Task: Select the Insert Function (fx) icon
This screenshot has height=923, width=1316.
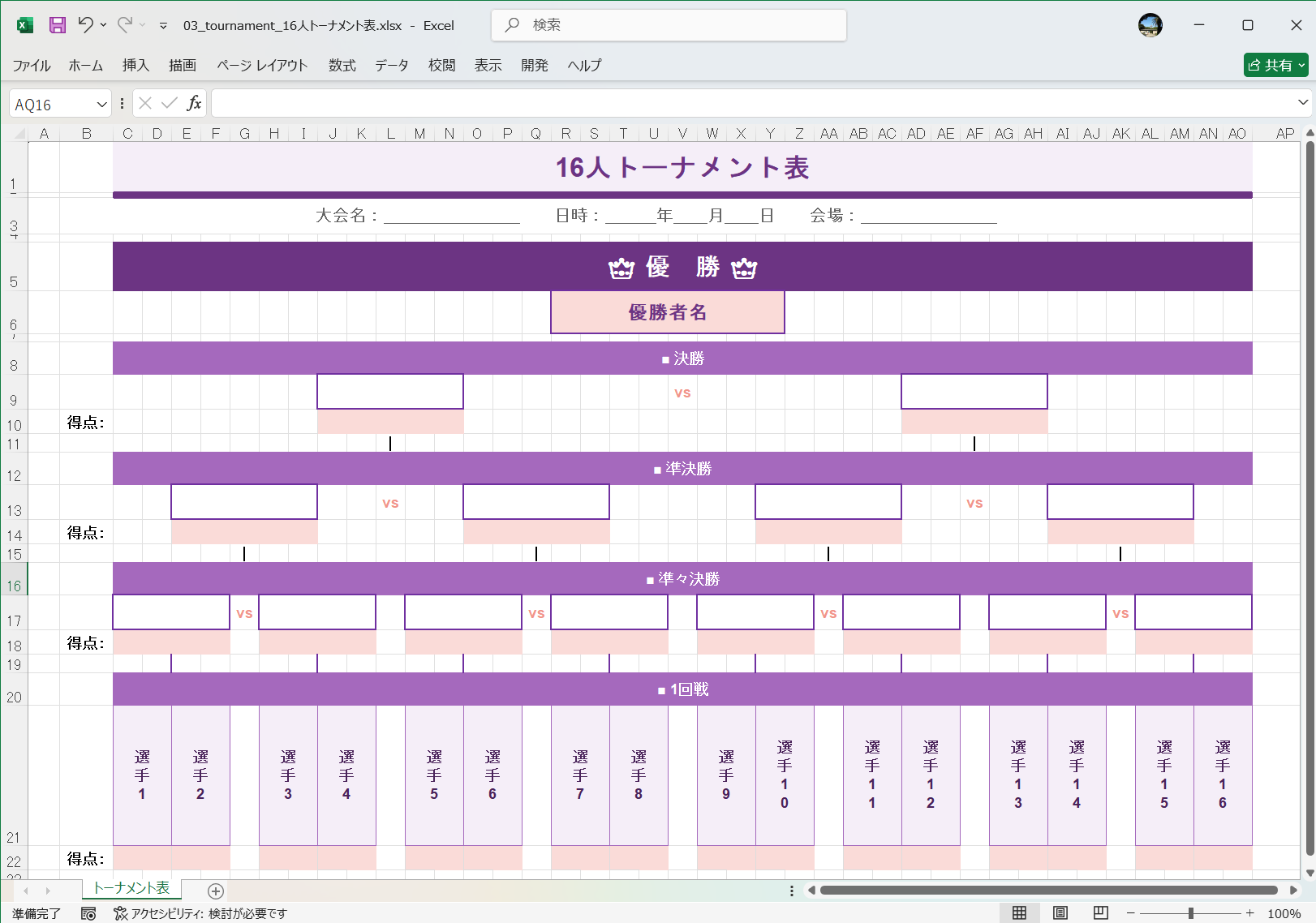Action: pyautogui.click(x=194, y=103)
